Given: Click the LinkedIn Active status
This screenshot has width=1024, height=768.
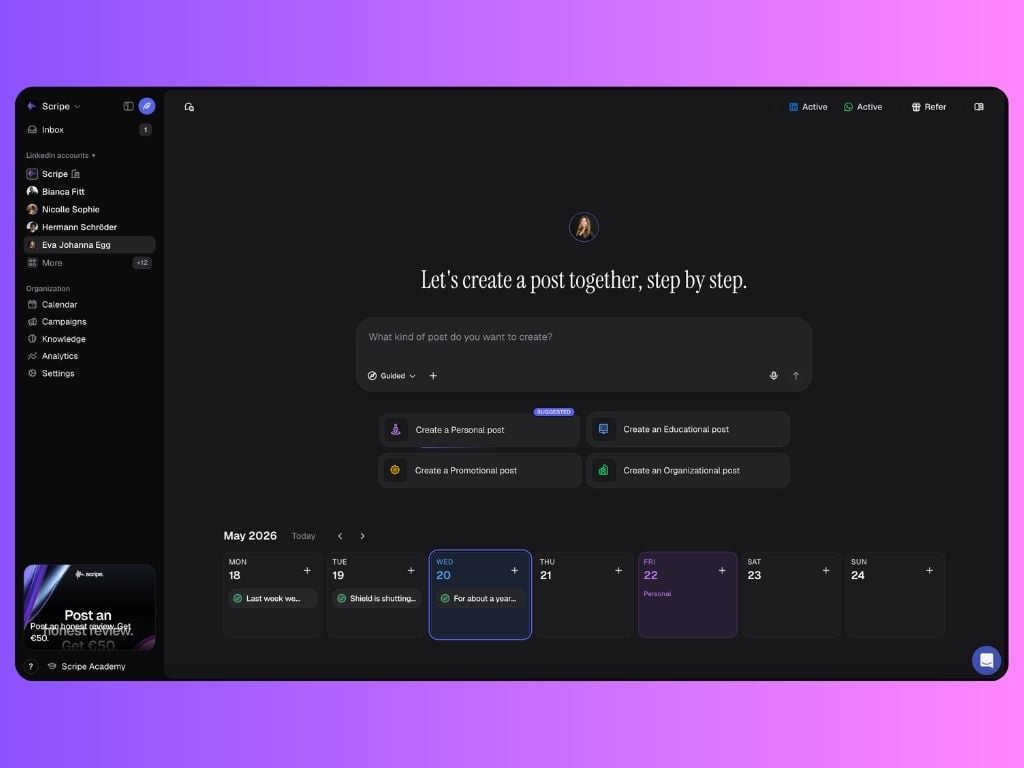Looking at the screenshot, I should click(808, 107).
